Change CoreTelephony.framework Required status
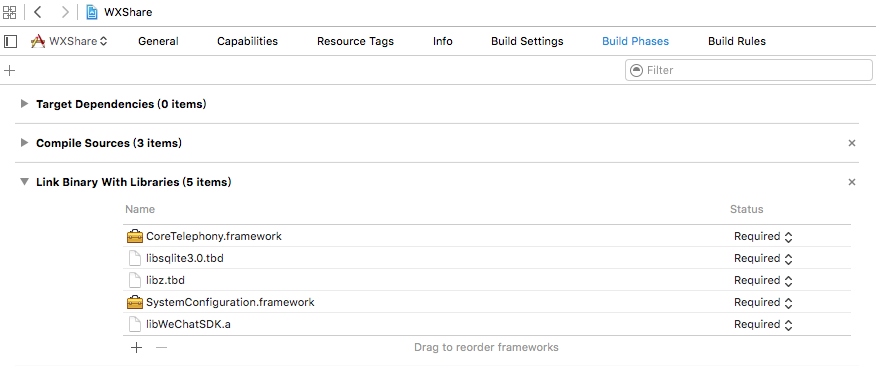Viewport: 876px width, 366px height. tap(763, 236)
